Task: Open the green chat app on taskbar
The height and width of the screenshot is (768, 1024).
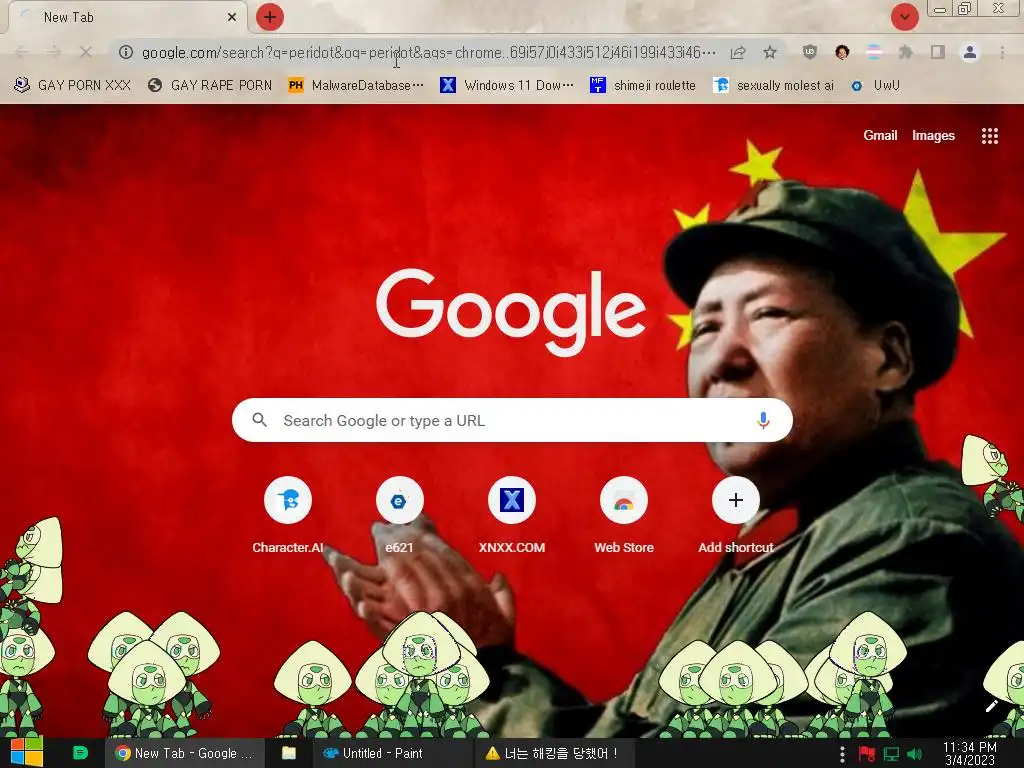Action: [x=80, y=753]
